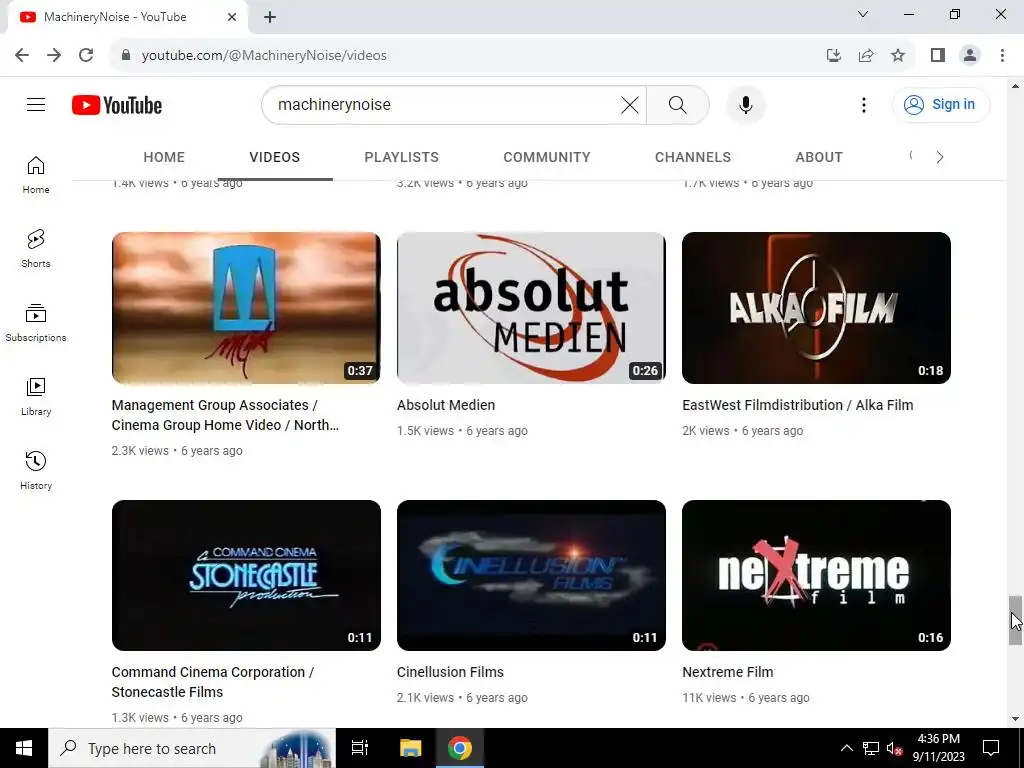Click the scrollbar up arrow

point(1015,86)
